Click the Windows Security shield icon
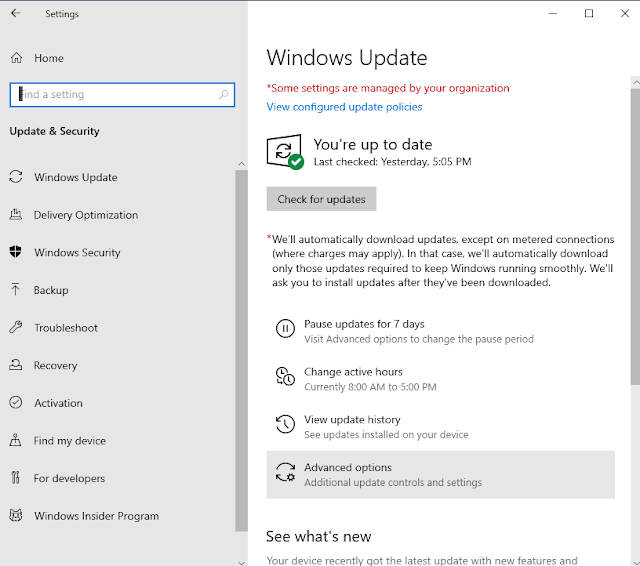 16,252
